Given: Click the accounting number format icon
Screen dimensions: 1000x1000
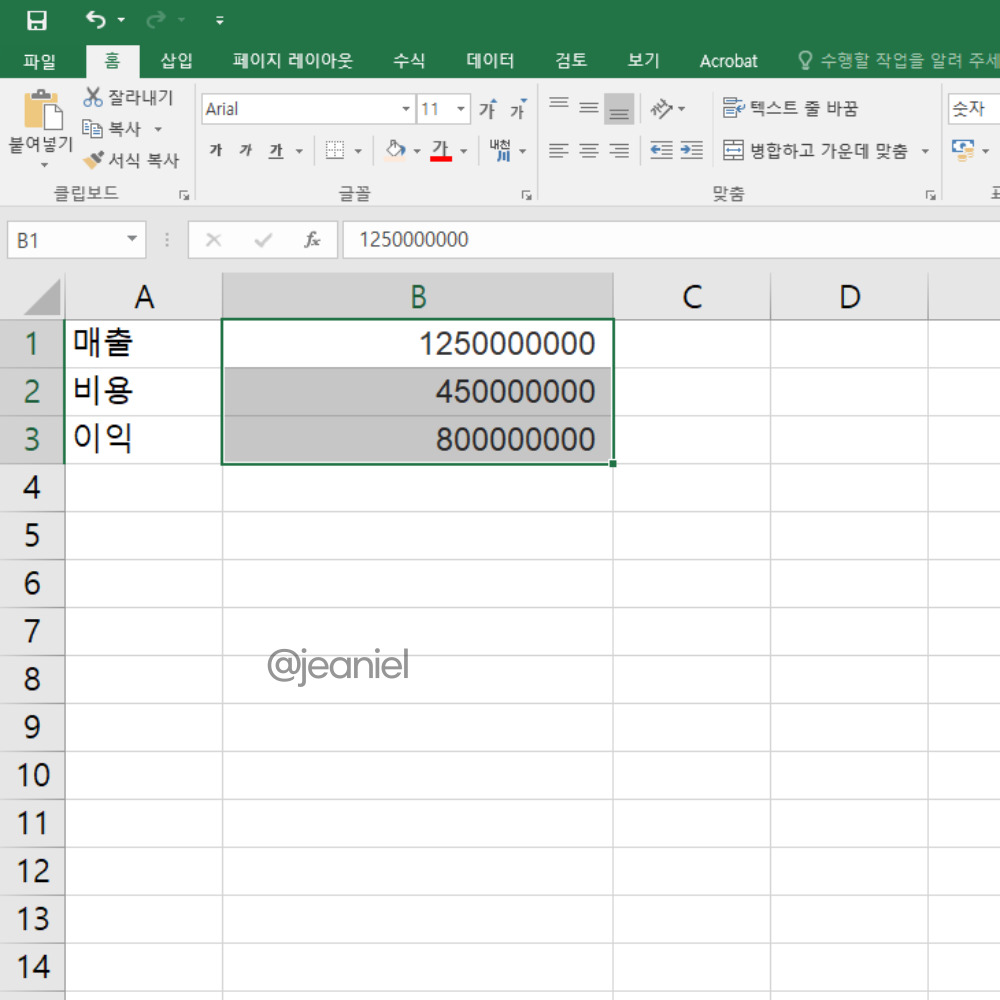Looking at the screenshot, I should coord(963,151).
